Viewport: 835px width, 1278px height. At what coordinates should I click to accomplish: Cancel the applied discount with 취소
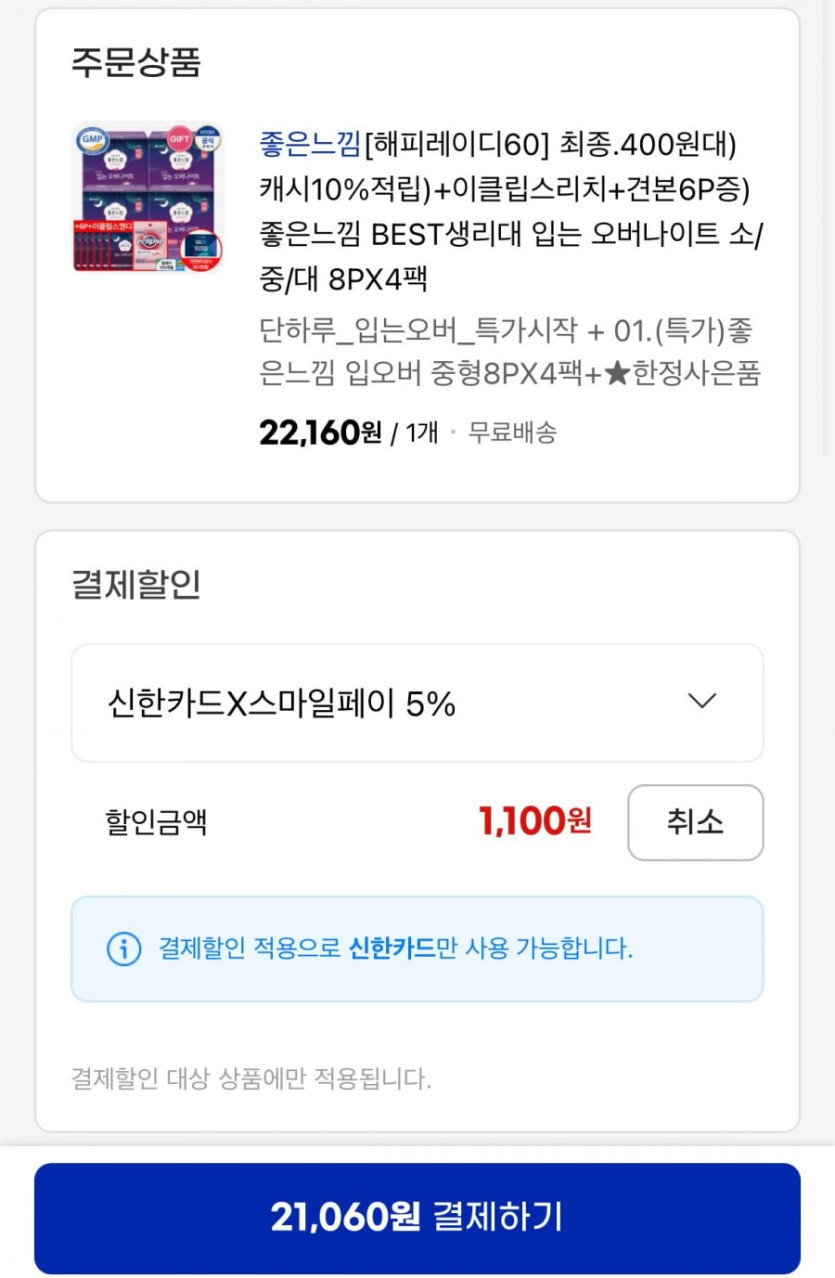point(695,823)
